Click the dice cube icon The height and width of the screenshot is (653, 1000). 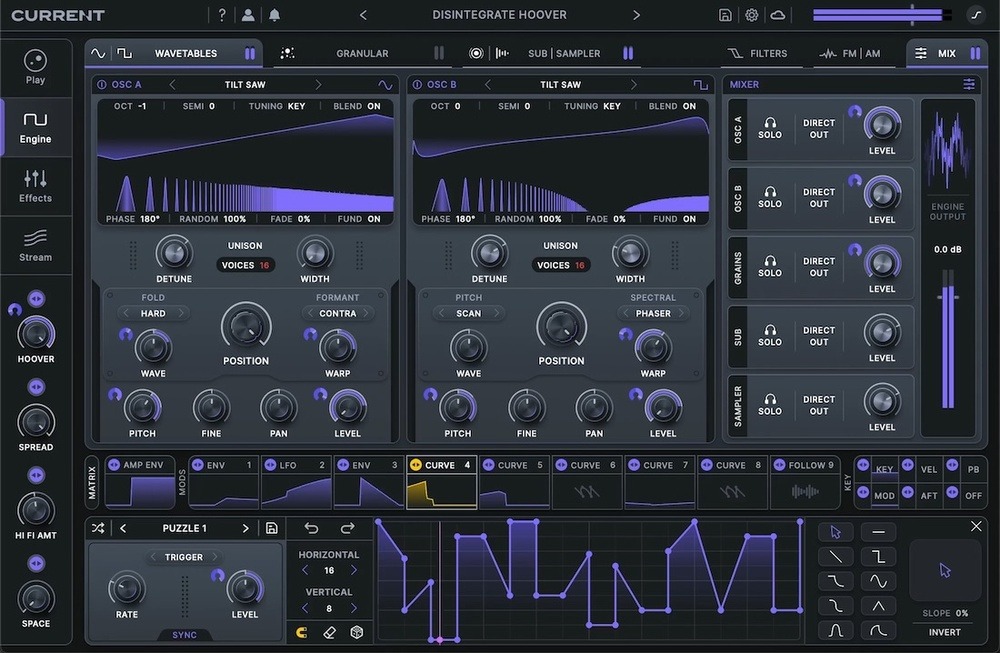click(357, 632)
